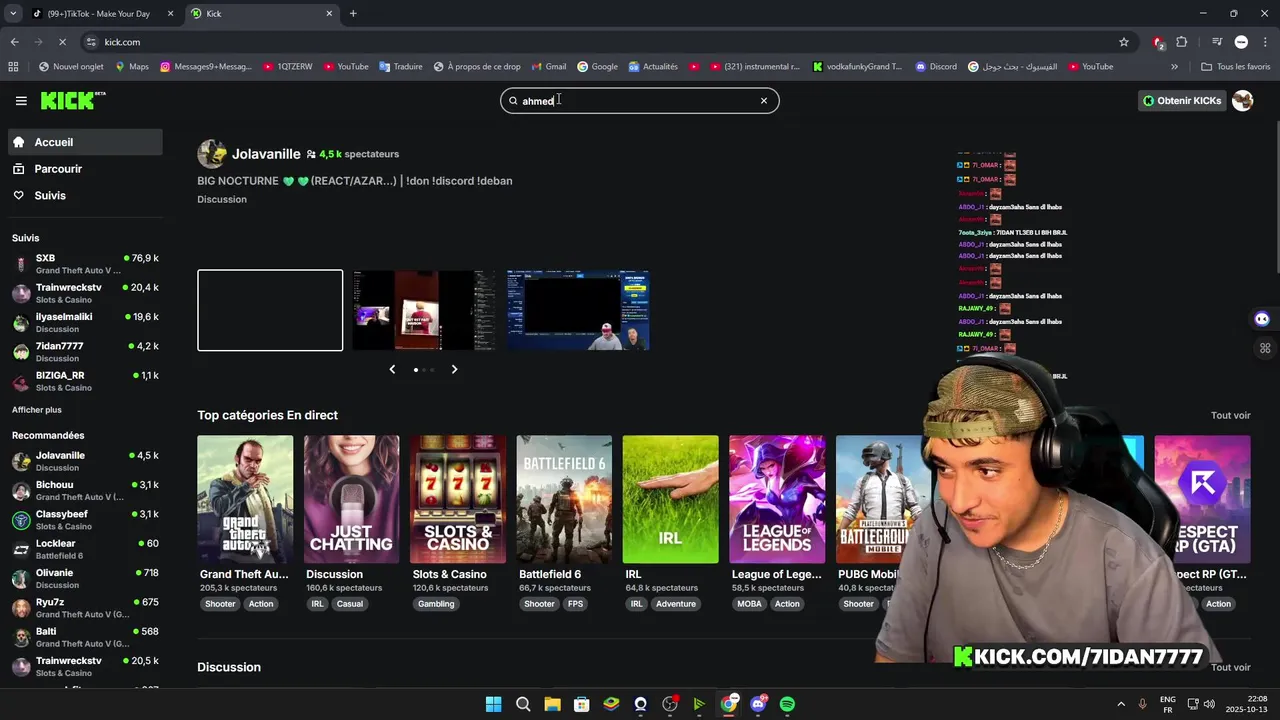The height and width of the screenshot is (720, 1280).
Task: Show hidden system tray icons
Action: [1120, 704]
